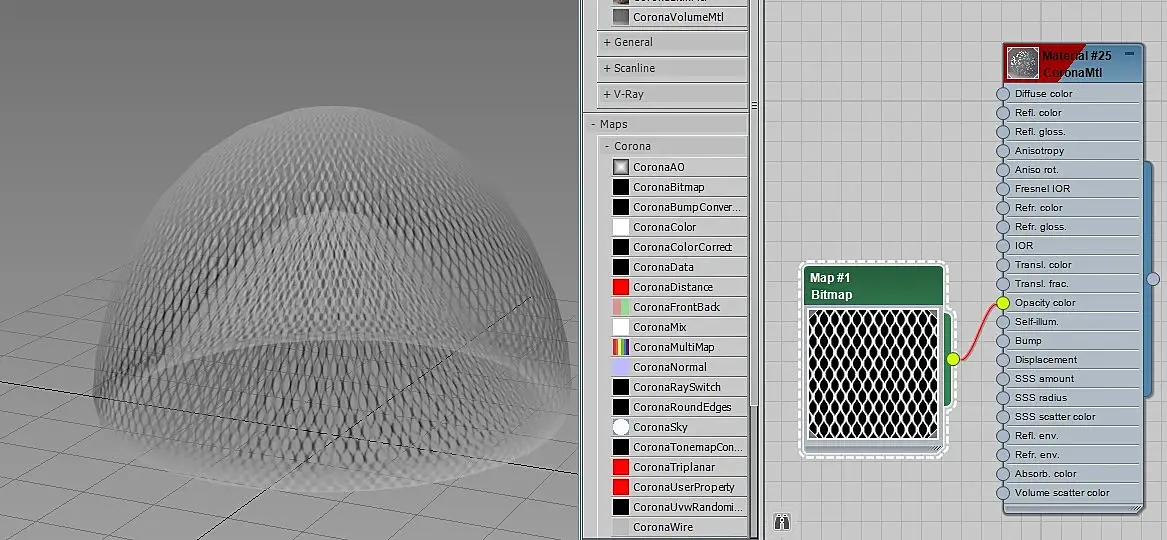Click the Refl. gloss. input socket
Image resolution: width=1167 pixels, height=540 pixels.
(x=1003, y=132)
